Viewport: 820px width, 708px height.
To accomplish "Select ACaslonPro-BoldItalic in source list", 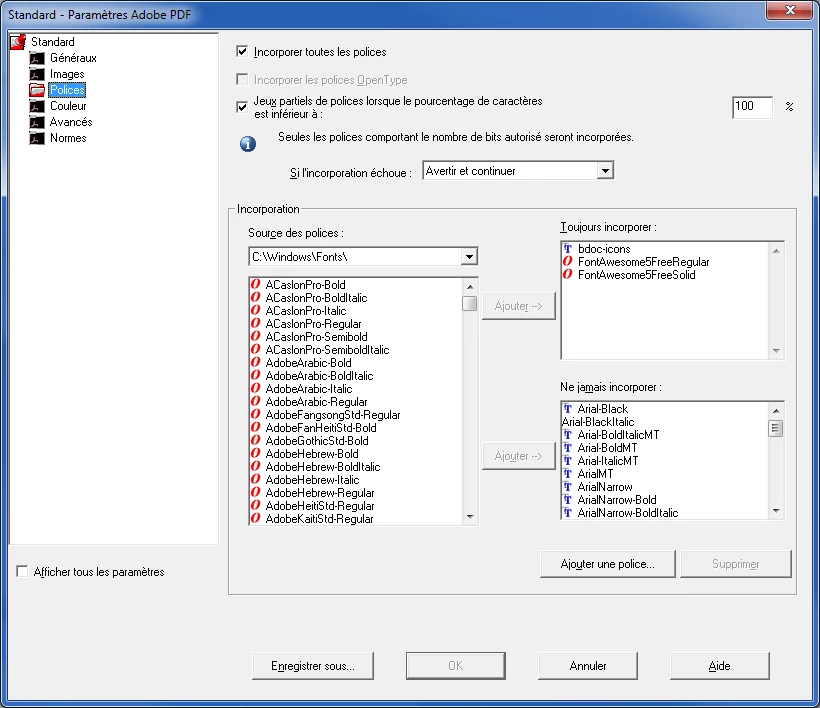I will coord(316,298).
